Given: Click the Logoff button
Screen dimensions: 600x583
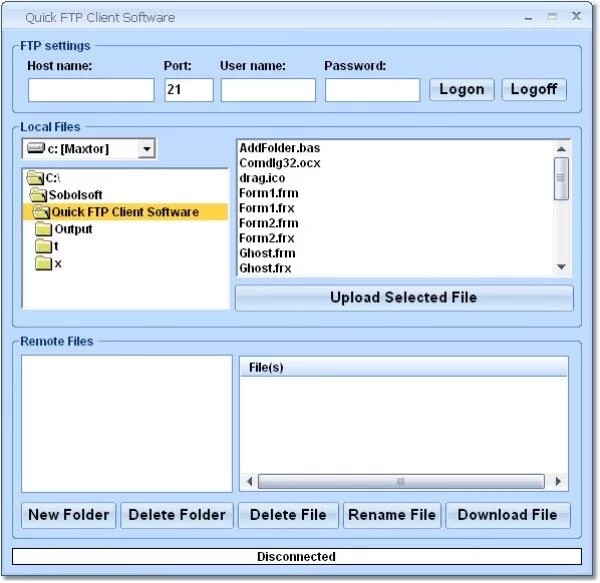Looking at the screenshot, I should coord(534,90).
